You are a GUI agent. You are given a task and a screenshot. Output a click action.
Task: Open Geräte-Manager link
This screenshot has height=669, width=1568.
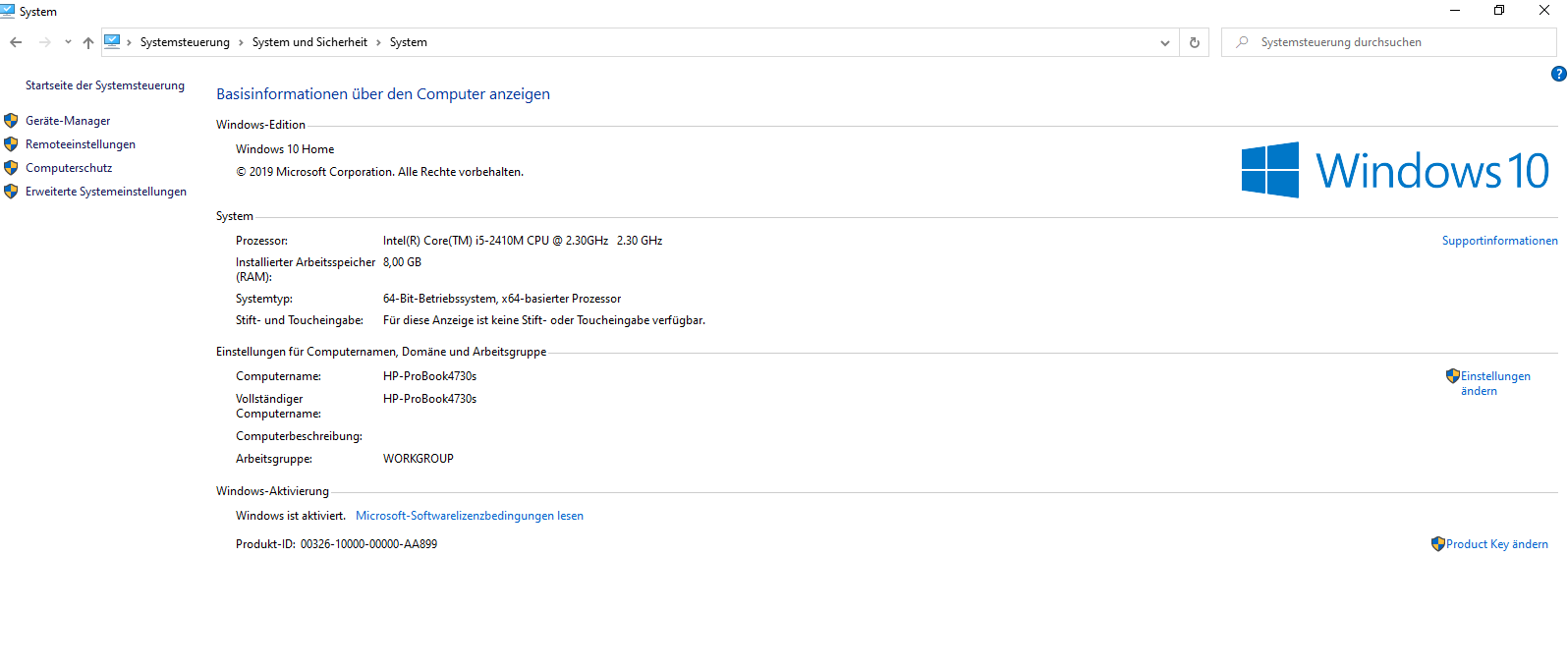(x=68, y=121)
